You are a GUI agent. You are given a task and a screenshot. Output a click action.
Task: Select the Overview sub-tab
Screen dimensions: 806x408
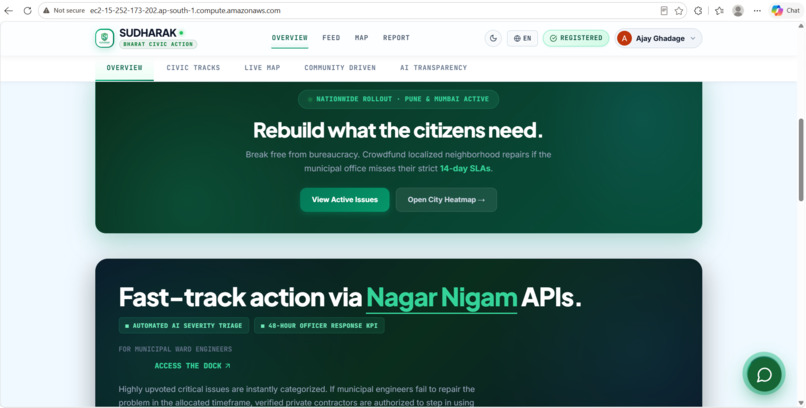(x=124, y=68)
